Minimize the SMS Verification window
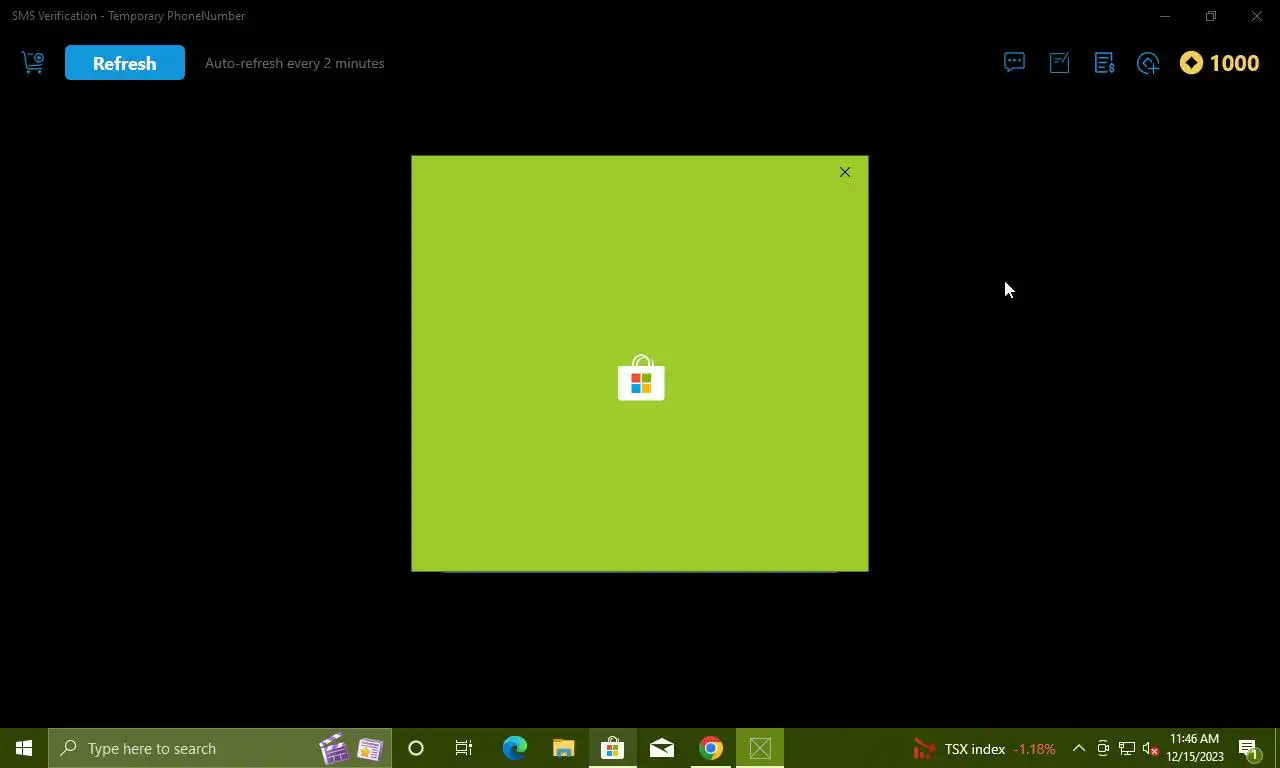 tap(1164, 16)
